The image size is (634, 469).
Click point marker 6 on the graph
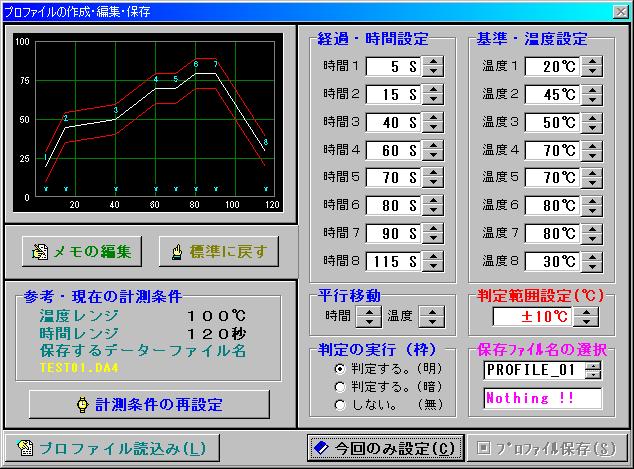[196, 64]
